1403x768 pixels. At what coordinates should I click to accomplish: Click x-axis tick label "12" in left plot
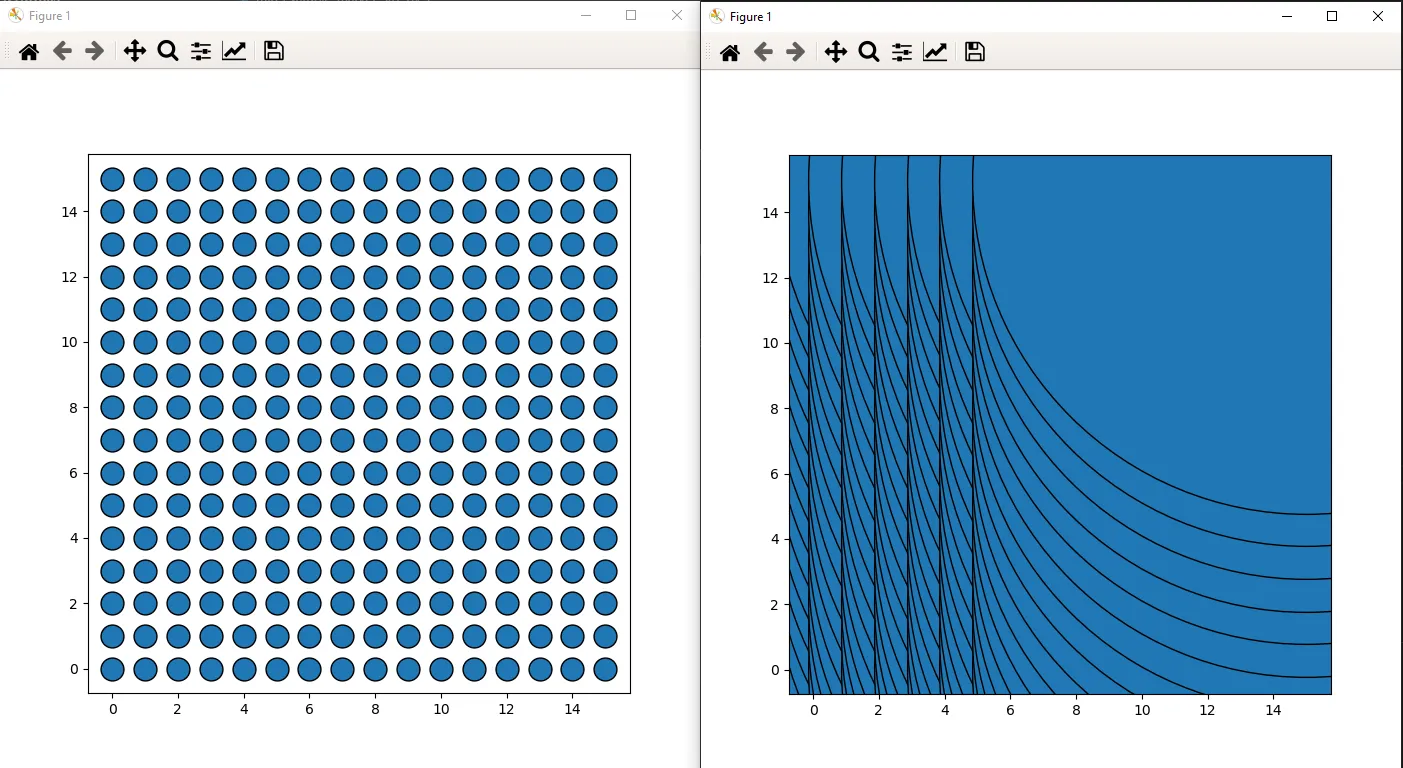point(507,709)
